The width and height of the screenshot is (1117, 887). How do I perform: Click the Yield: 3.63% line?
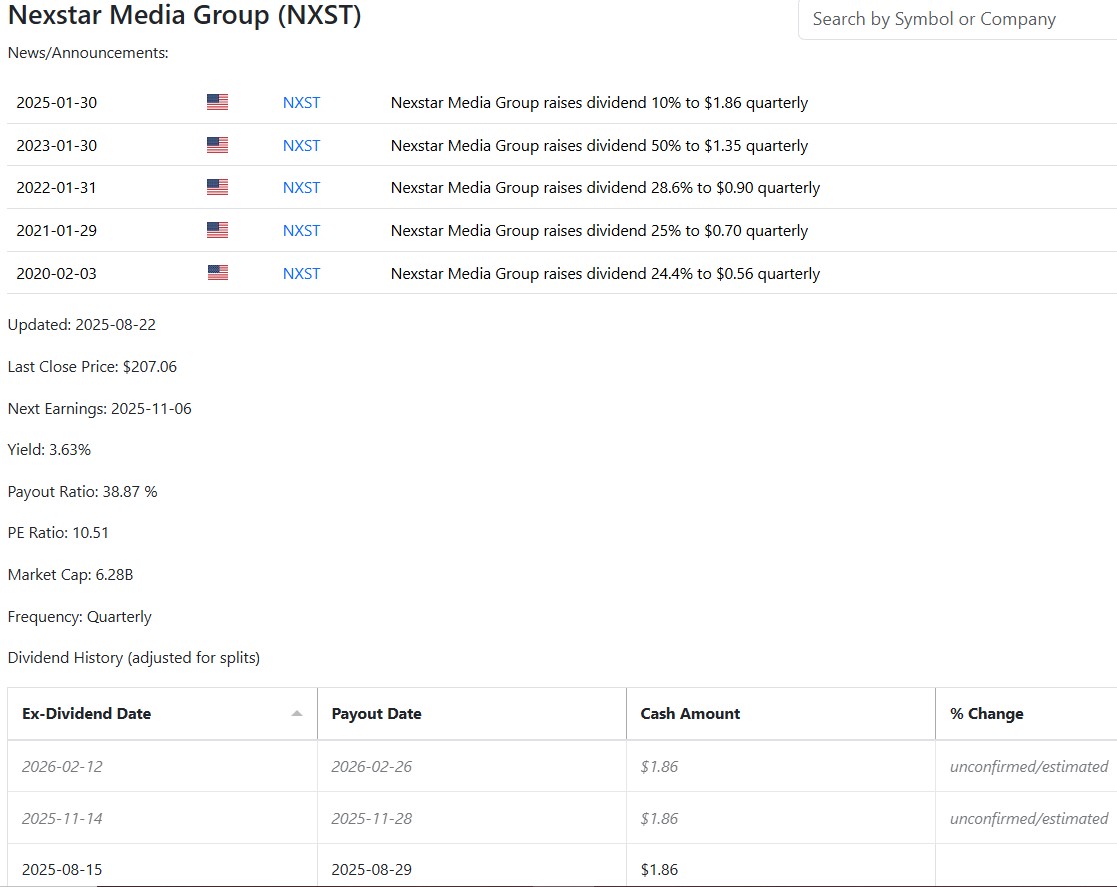pos(49,450)
